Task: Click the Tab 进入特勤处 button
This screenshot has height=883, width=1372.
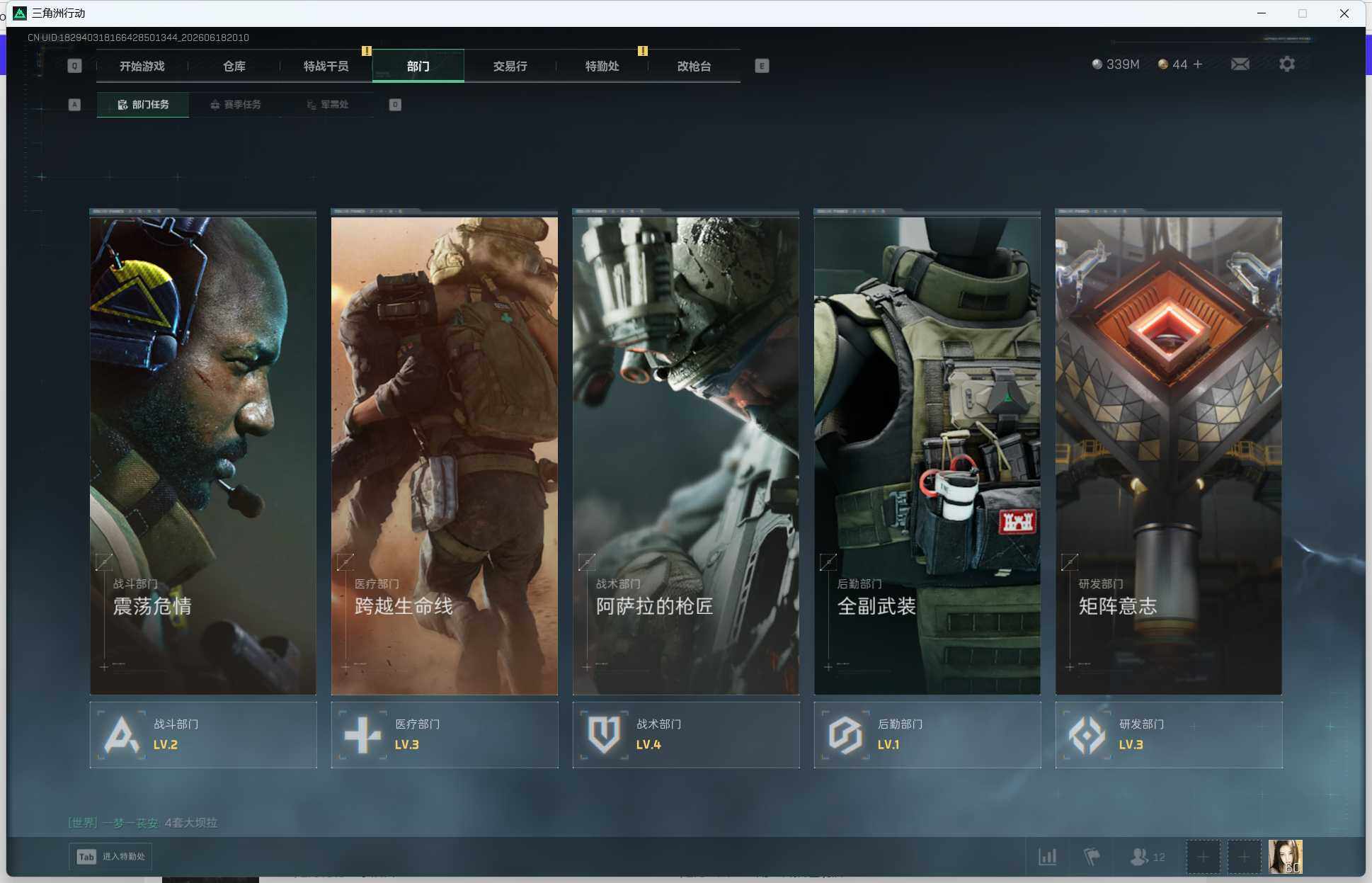Action: click(110, 857)
